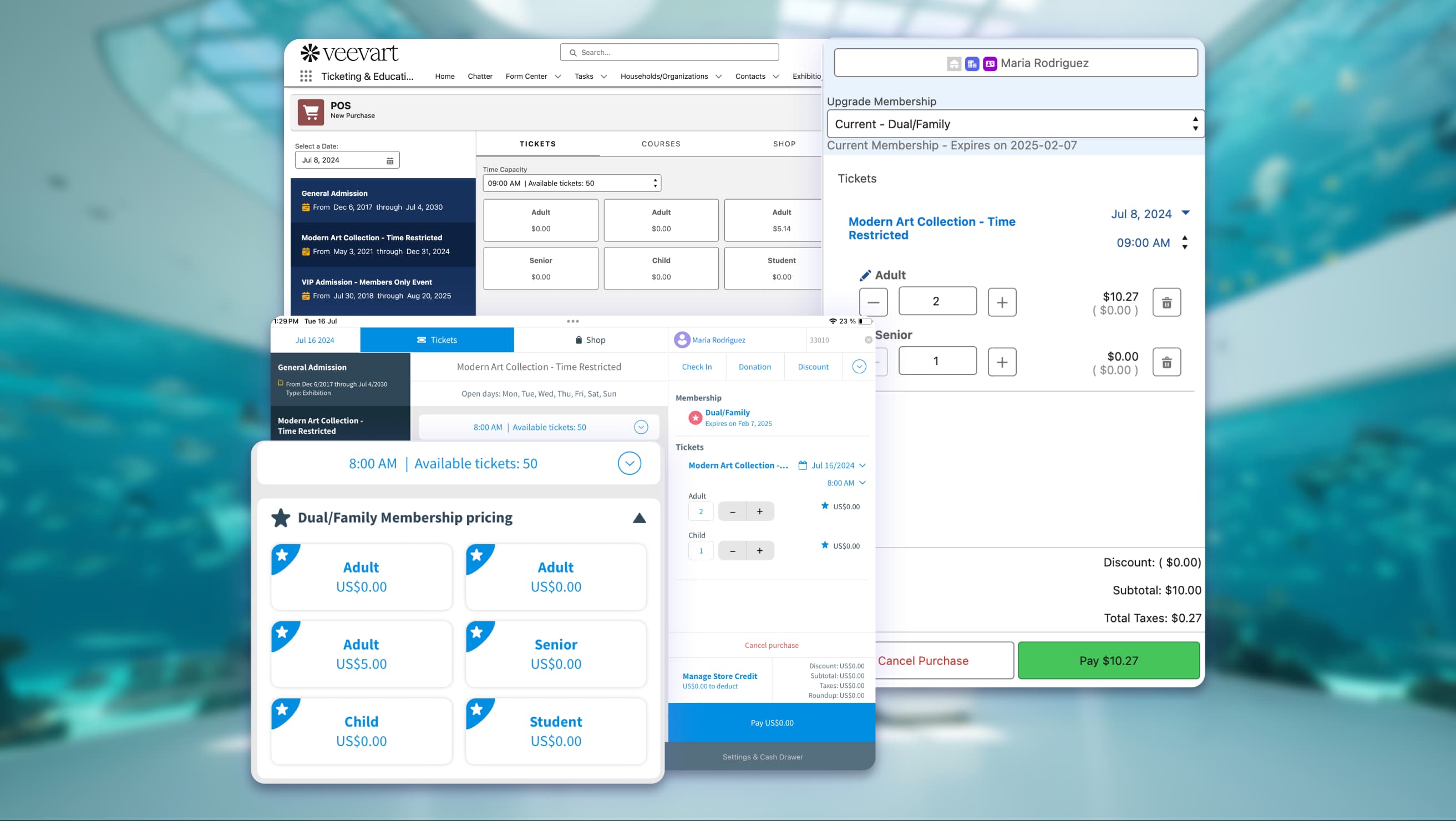
Task: Click the Veevart logo
Action: click(x=351, y=52)
